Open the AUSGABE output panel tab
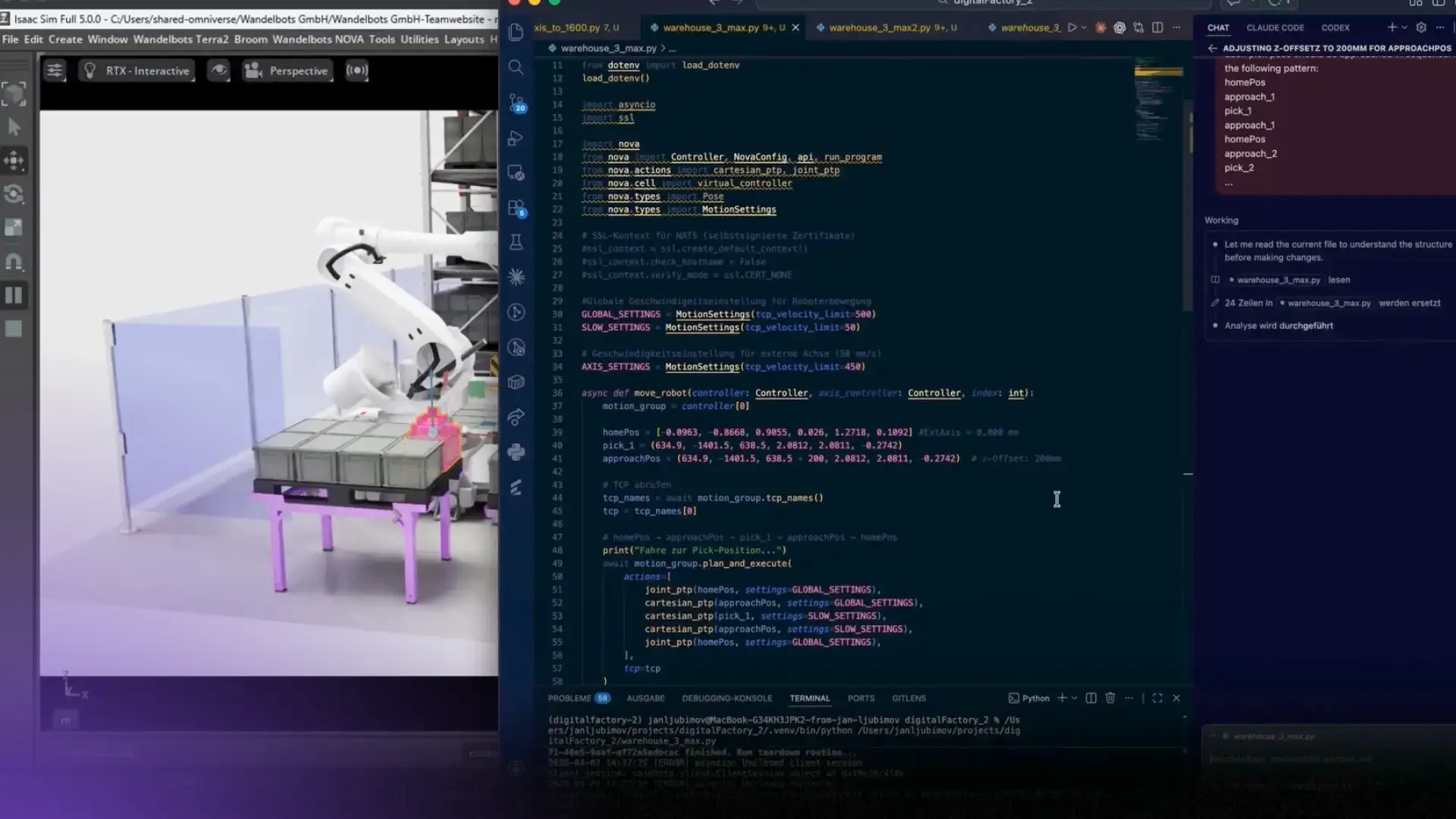 [x=645, y=698]
